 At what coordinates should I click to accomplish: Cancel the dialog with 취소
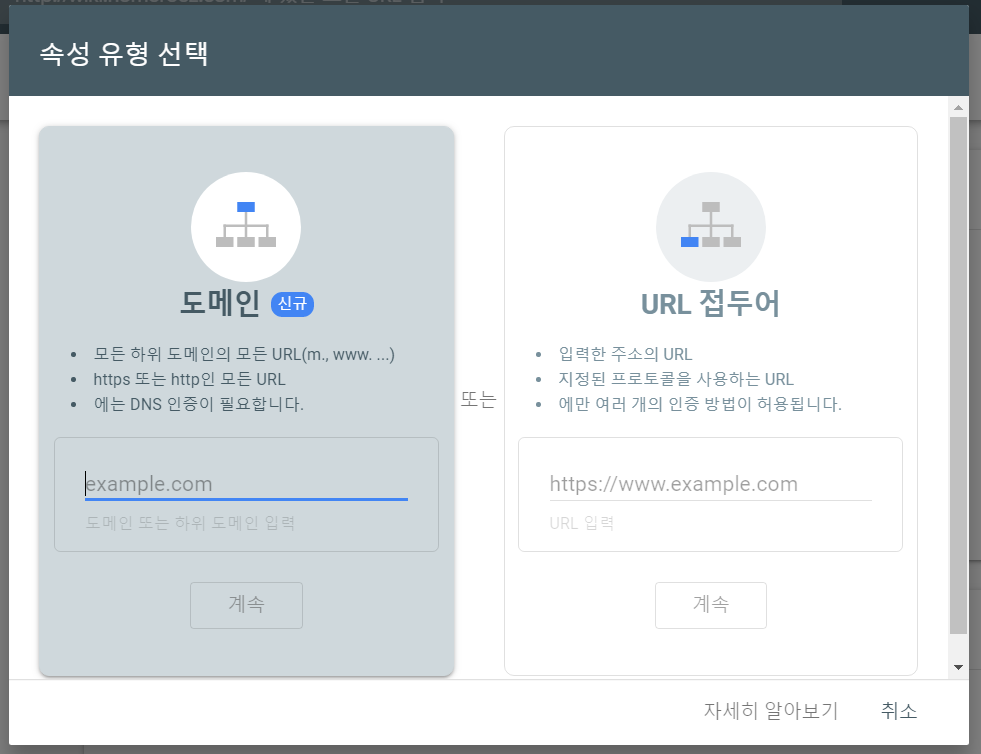[x=899, y=711]
